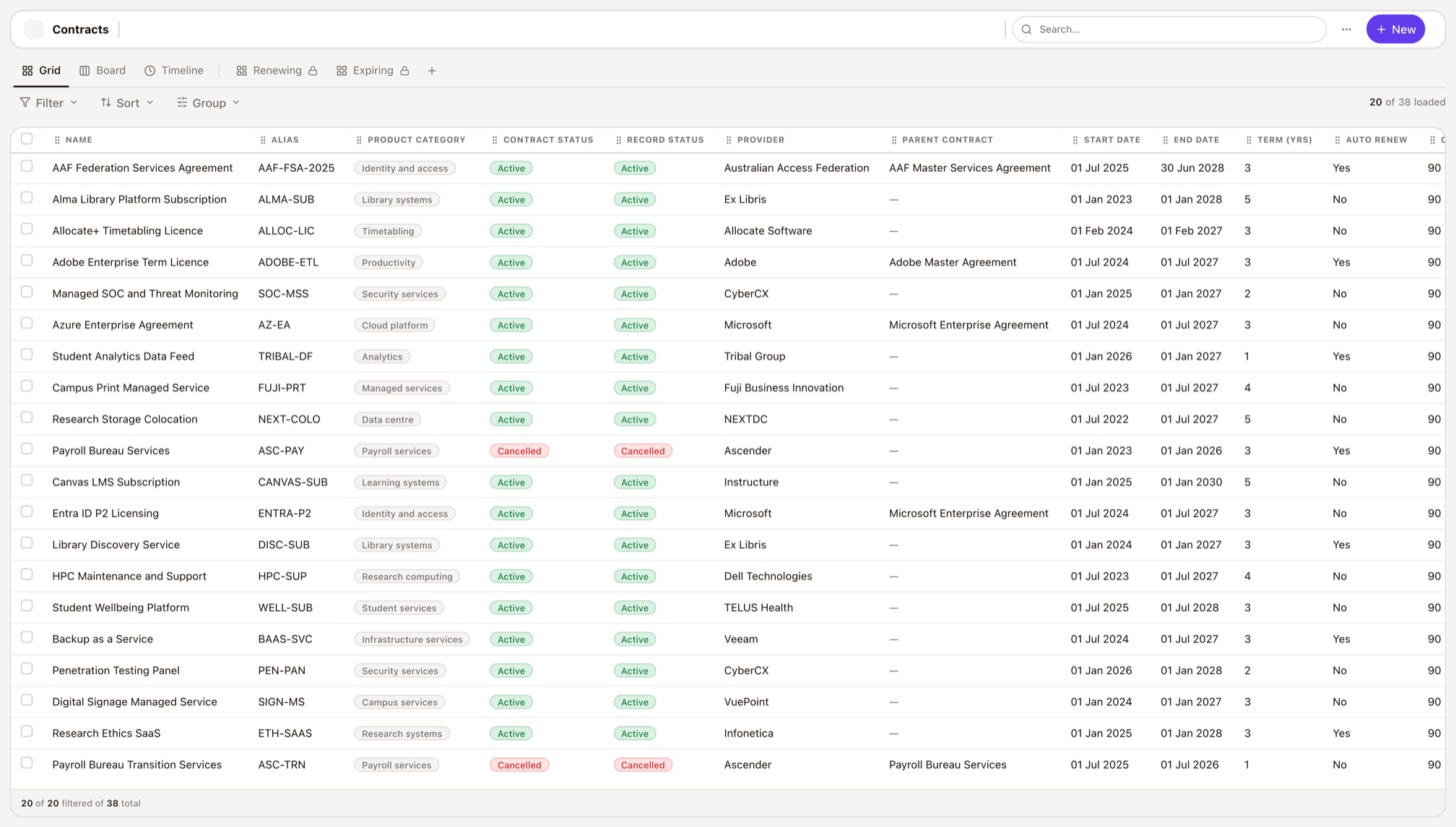
Task: Click the lock icon on Expiring view
Action: tap(404, 71)
